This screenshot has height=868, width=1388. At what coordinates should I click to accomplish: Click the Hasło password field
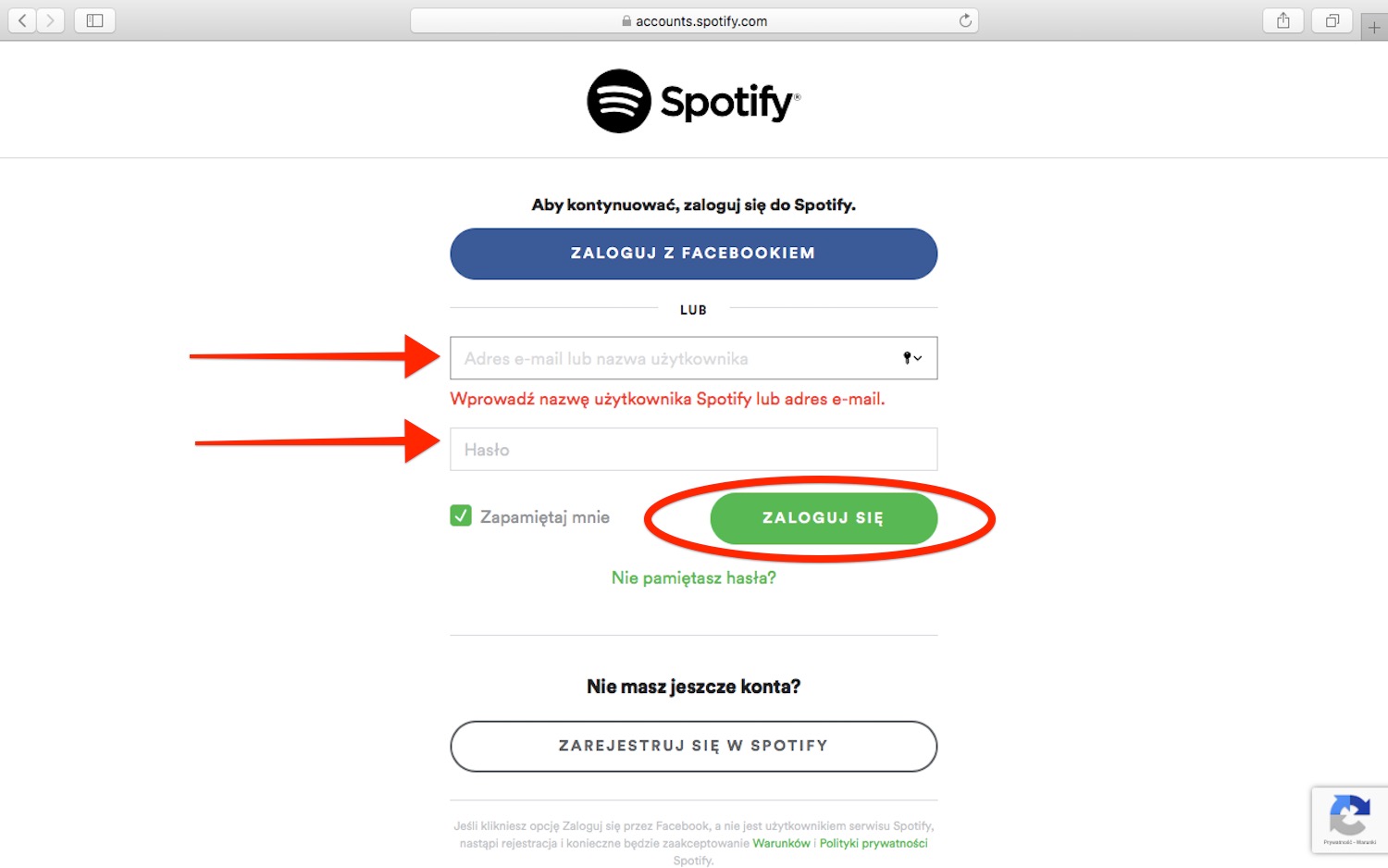(693, 450)
